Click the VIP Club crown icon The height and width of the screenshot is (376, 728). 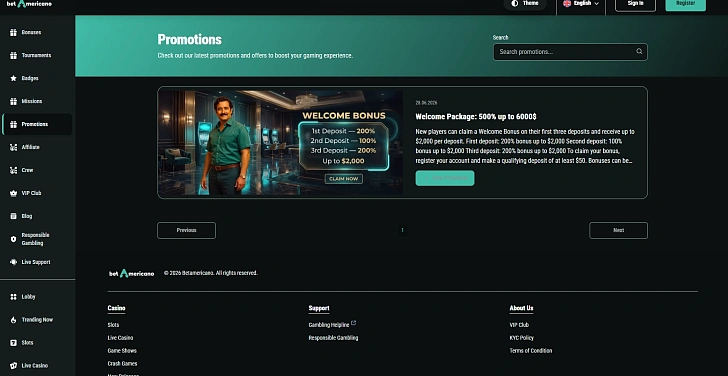tap(13, 193)
